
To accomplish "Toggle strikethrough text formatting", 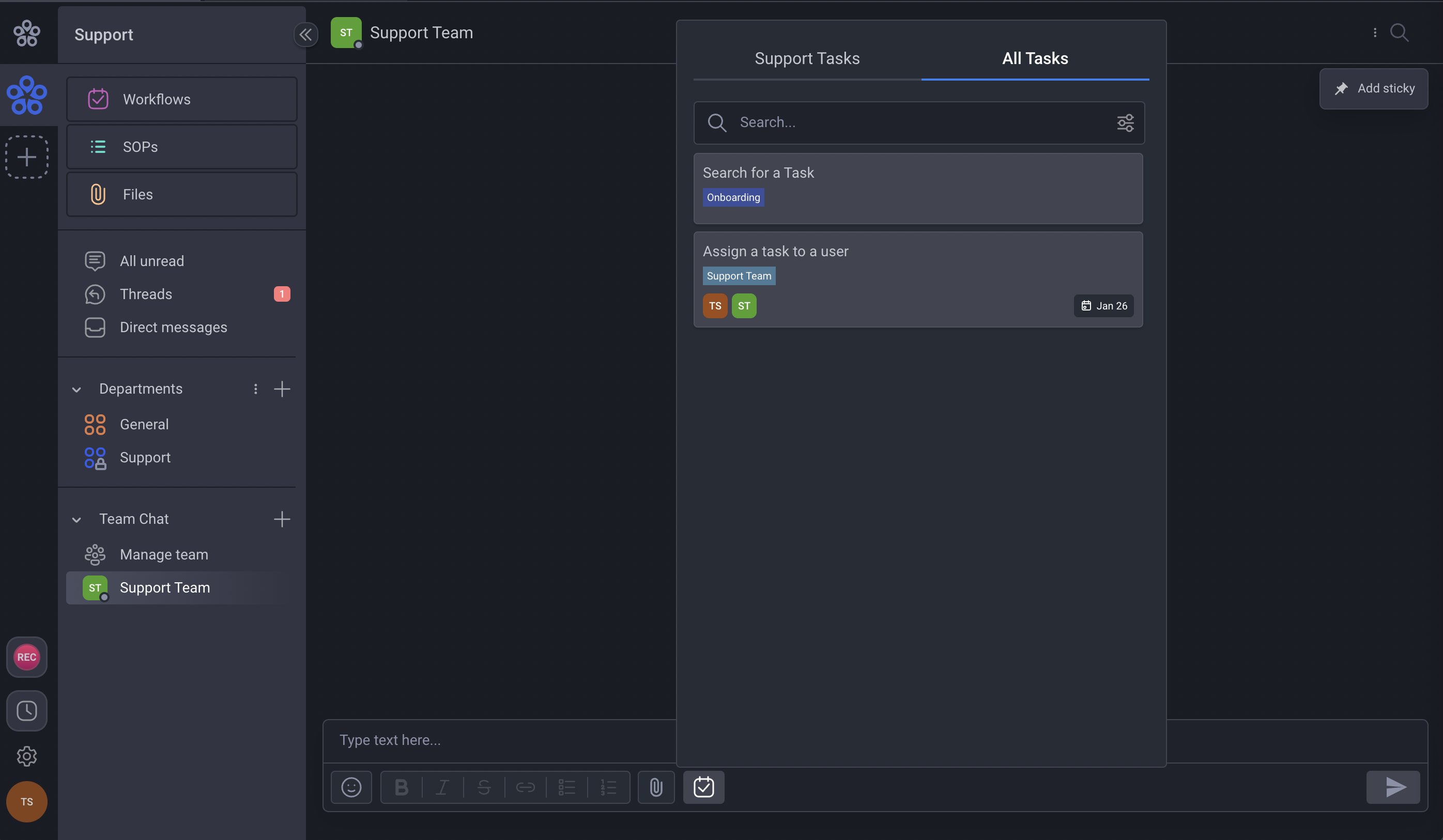I will point(484,787).
